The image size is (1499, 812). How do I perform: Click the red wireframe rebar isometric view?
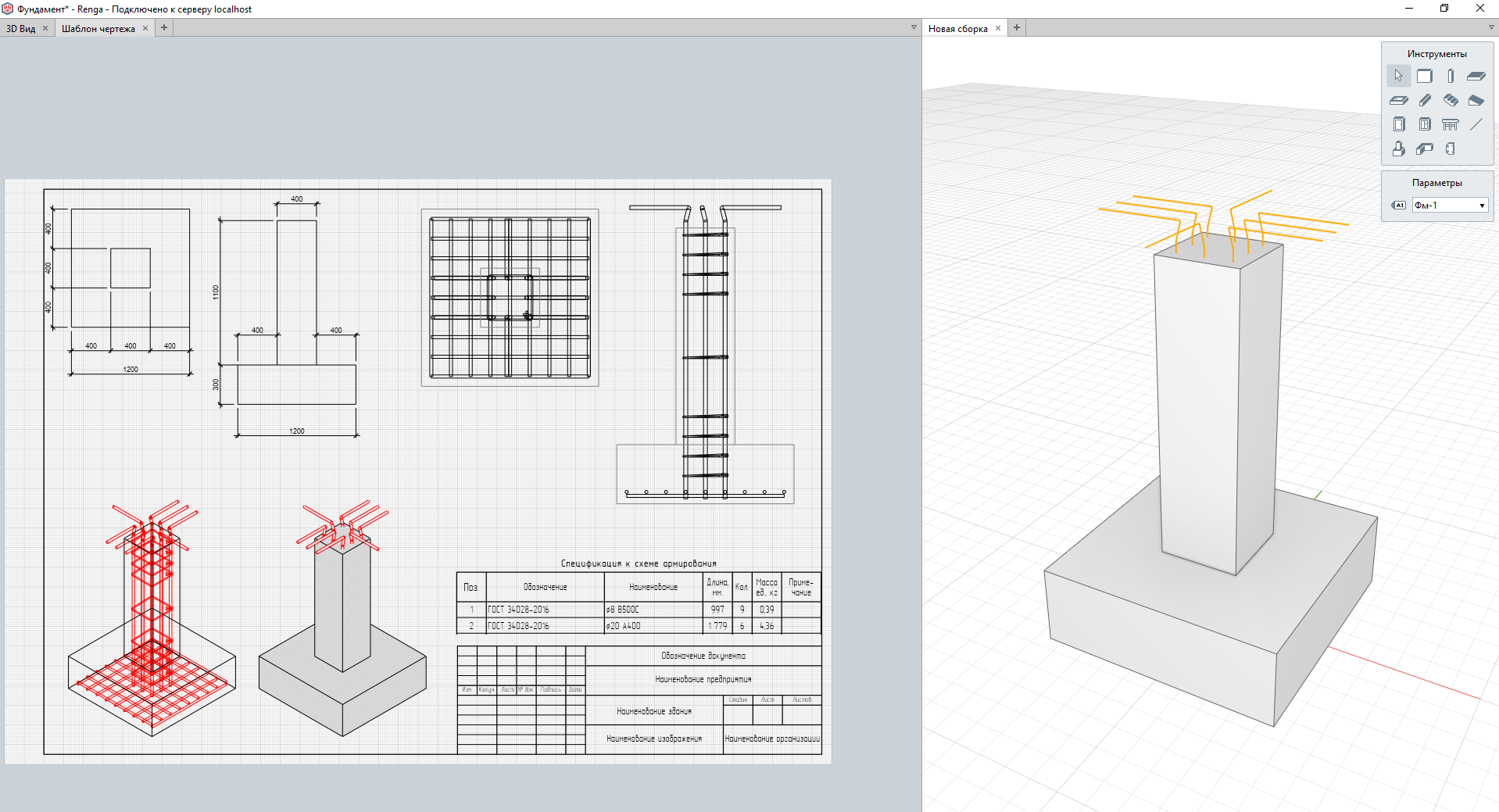(152, 617)
